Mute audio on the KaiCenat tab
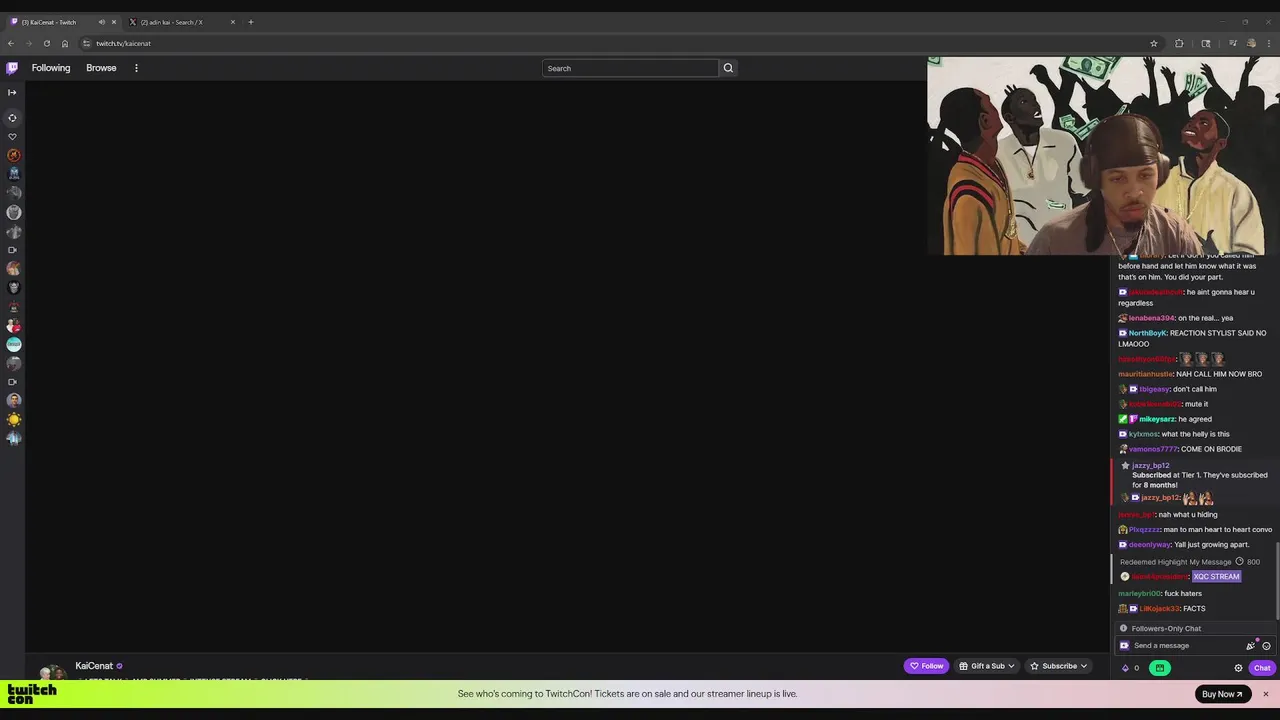The image size is (1280, 720). click(101, 22)
